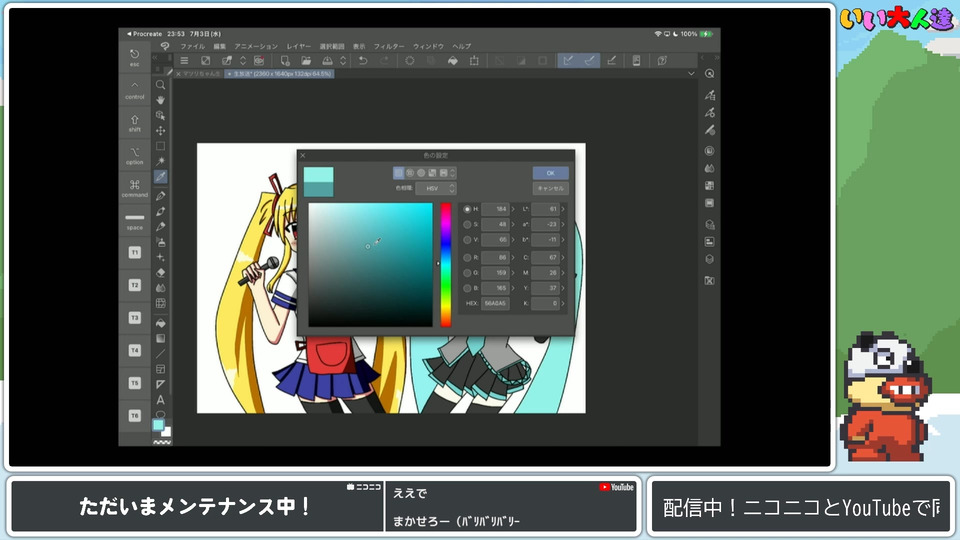The width and height of the screenshot is (960, 540).
Task: Select the Text tool
Action: coord(160,400)
